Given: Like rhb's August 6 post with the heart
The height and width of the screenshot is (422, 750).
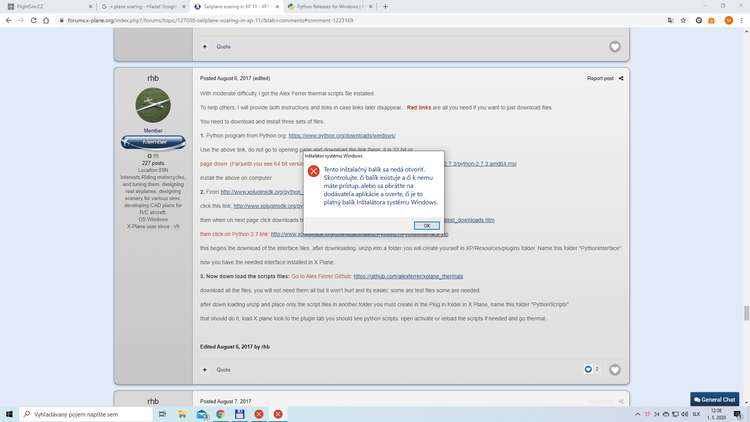Looking at the screenshot, I should (x=615, y=369).
